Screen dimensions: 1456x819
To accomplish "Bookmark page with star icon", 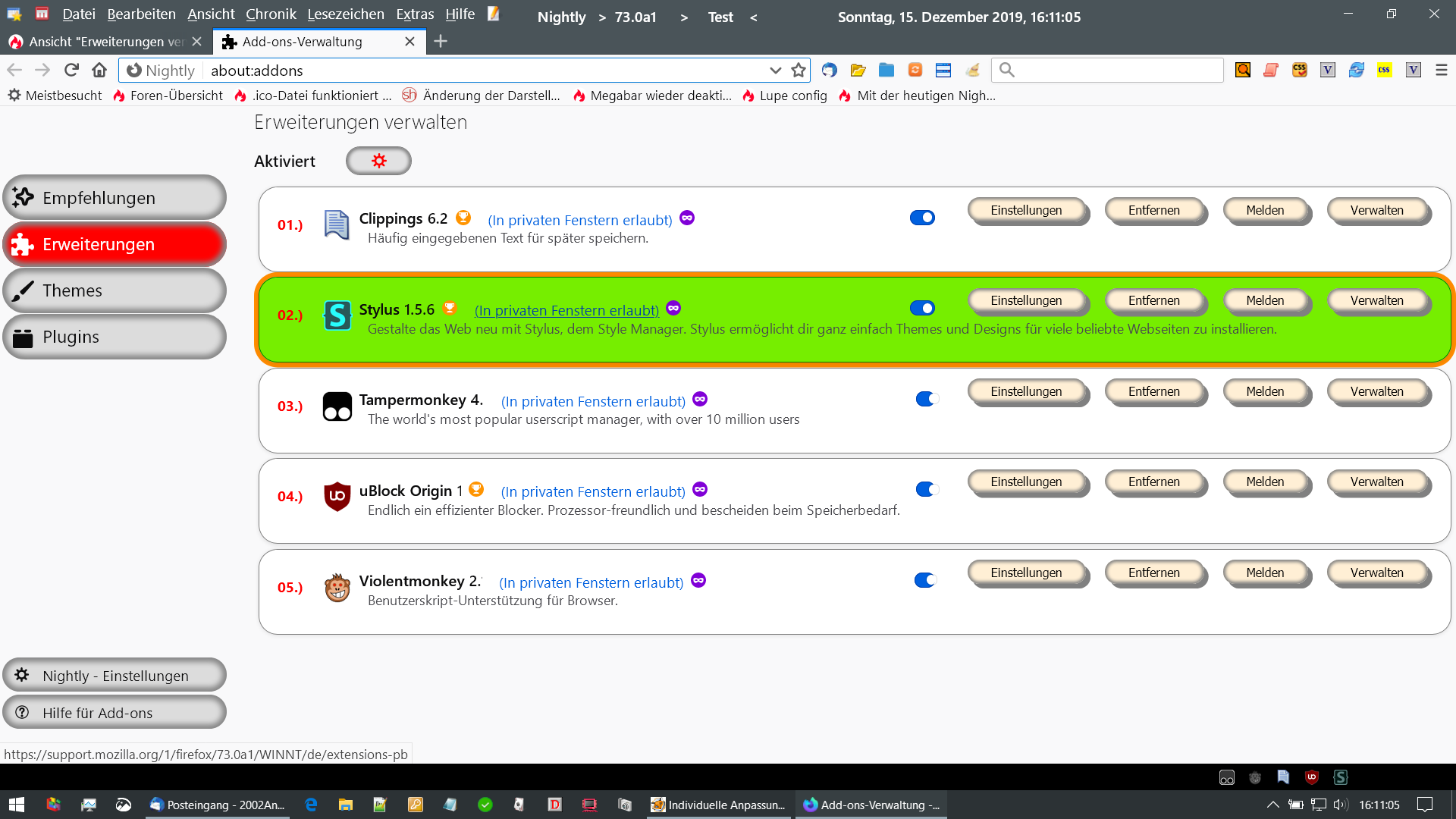I will pyautogui.click(x=799, y=70).
